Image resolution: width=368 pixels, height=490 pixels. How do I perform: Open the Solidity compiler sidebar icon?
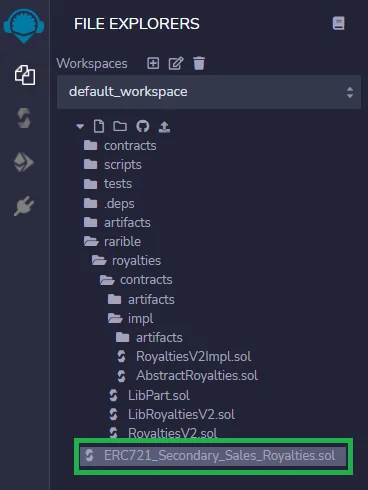point(24,118)
